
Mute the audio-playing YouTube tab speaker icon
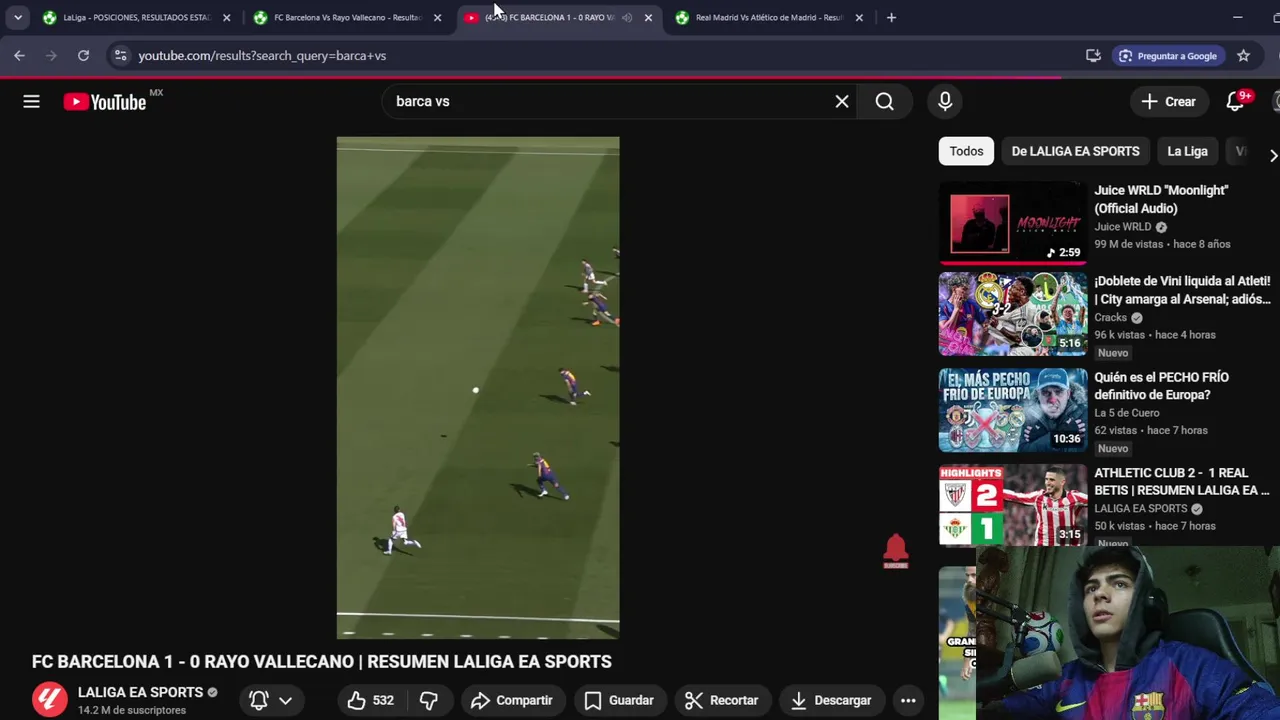627,17
